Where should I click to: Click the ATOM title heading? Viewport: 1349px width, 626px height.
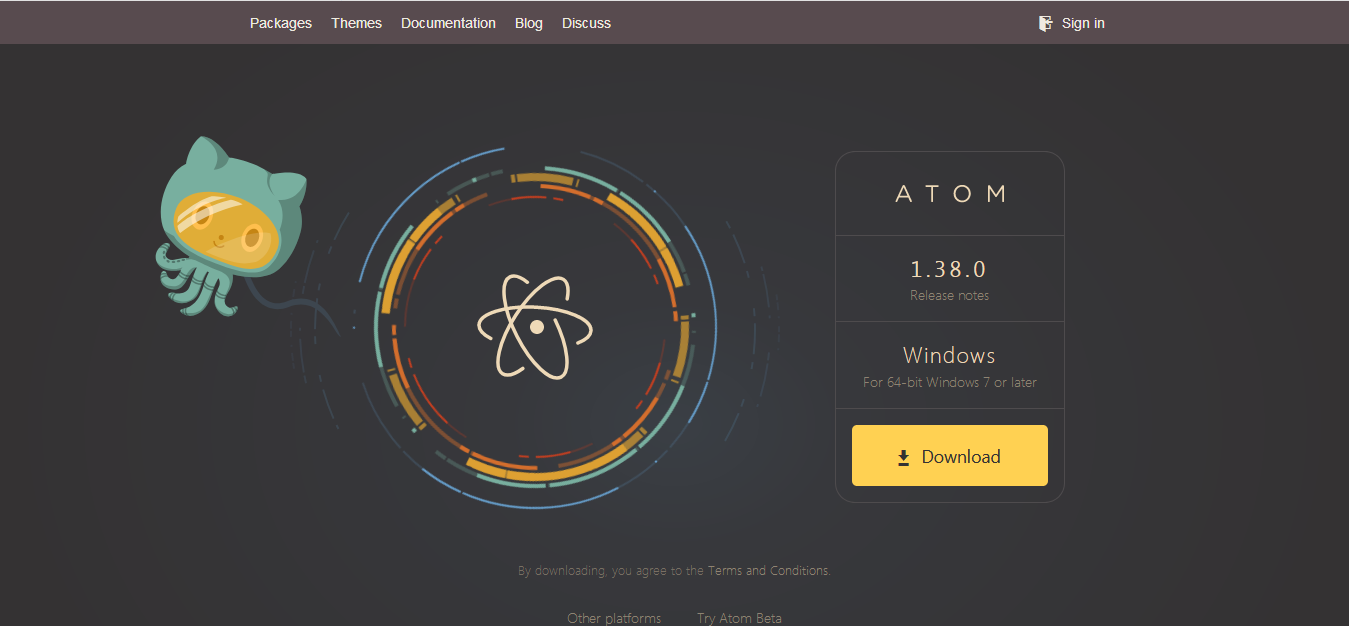950,194
